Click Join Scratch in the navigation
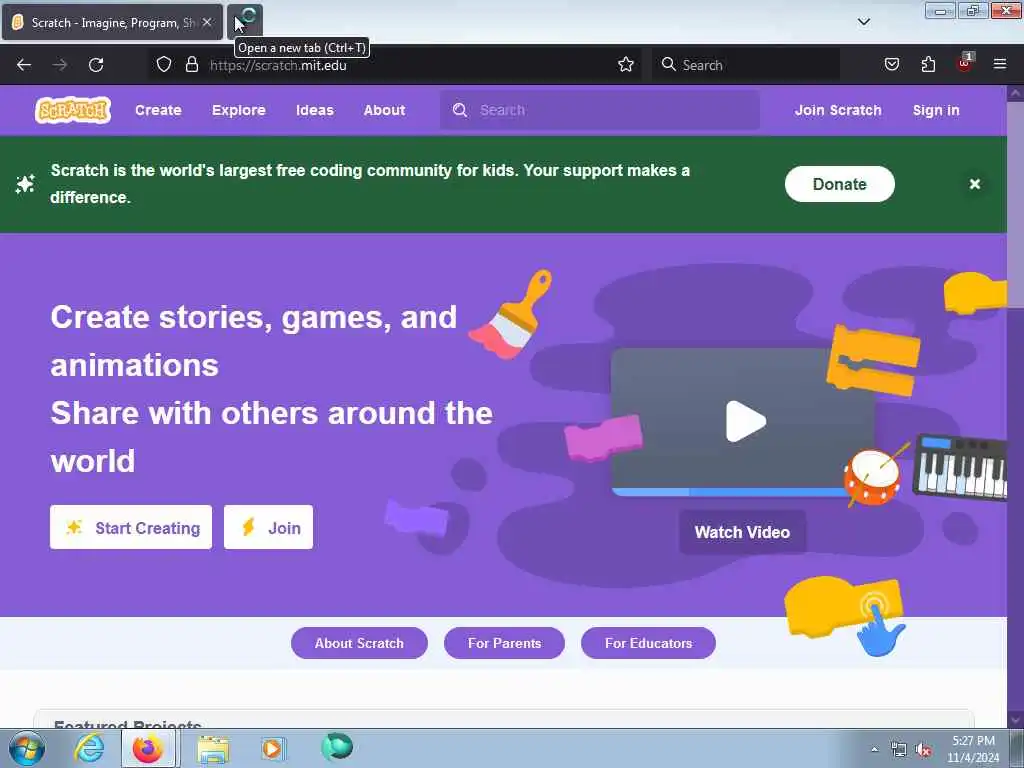The image size is (1024, 768). point(838,110)
